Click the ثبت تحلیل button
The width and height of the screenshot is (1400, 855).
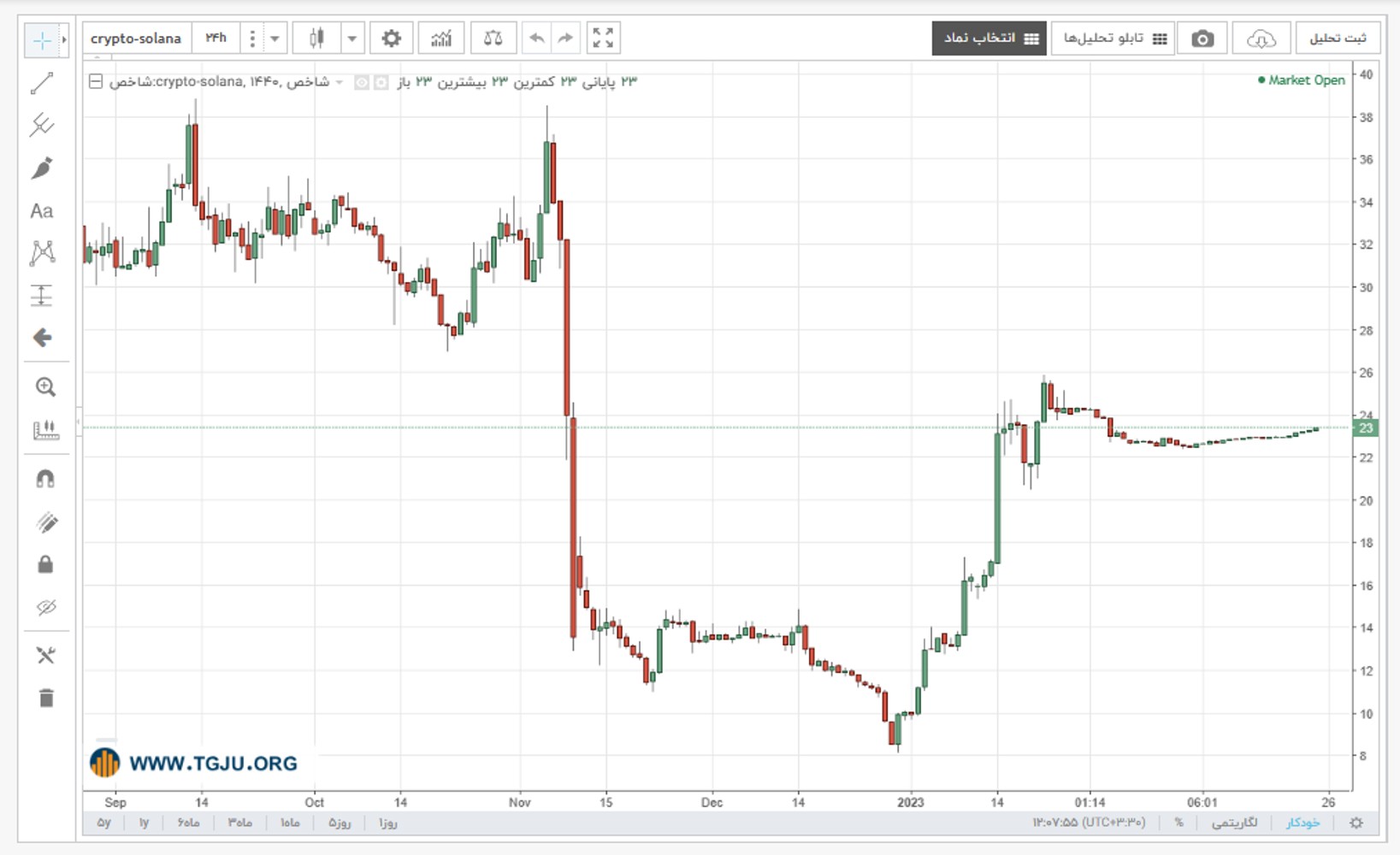[1338, 38]
